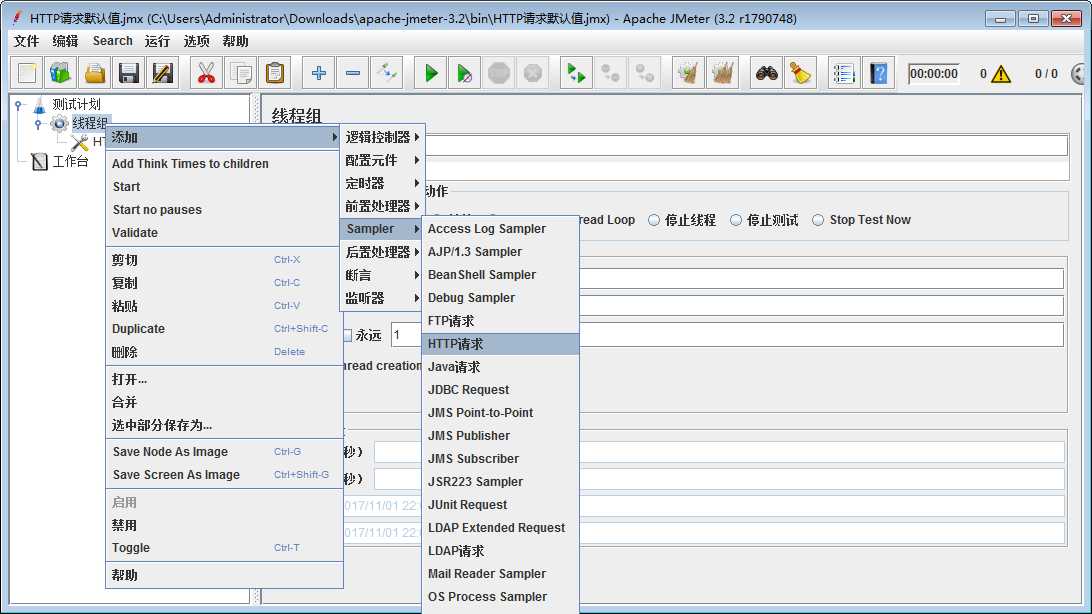The height and width of the screenshot is (614, 1092).
Task: Click the Expand All plus icon
Action: [319, 73]
